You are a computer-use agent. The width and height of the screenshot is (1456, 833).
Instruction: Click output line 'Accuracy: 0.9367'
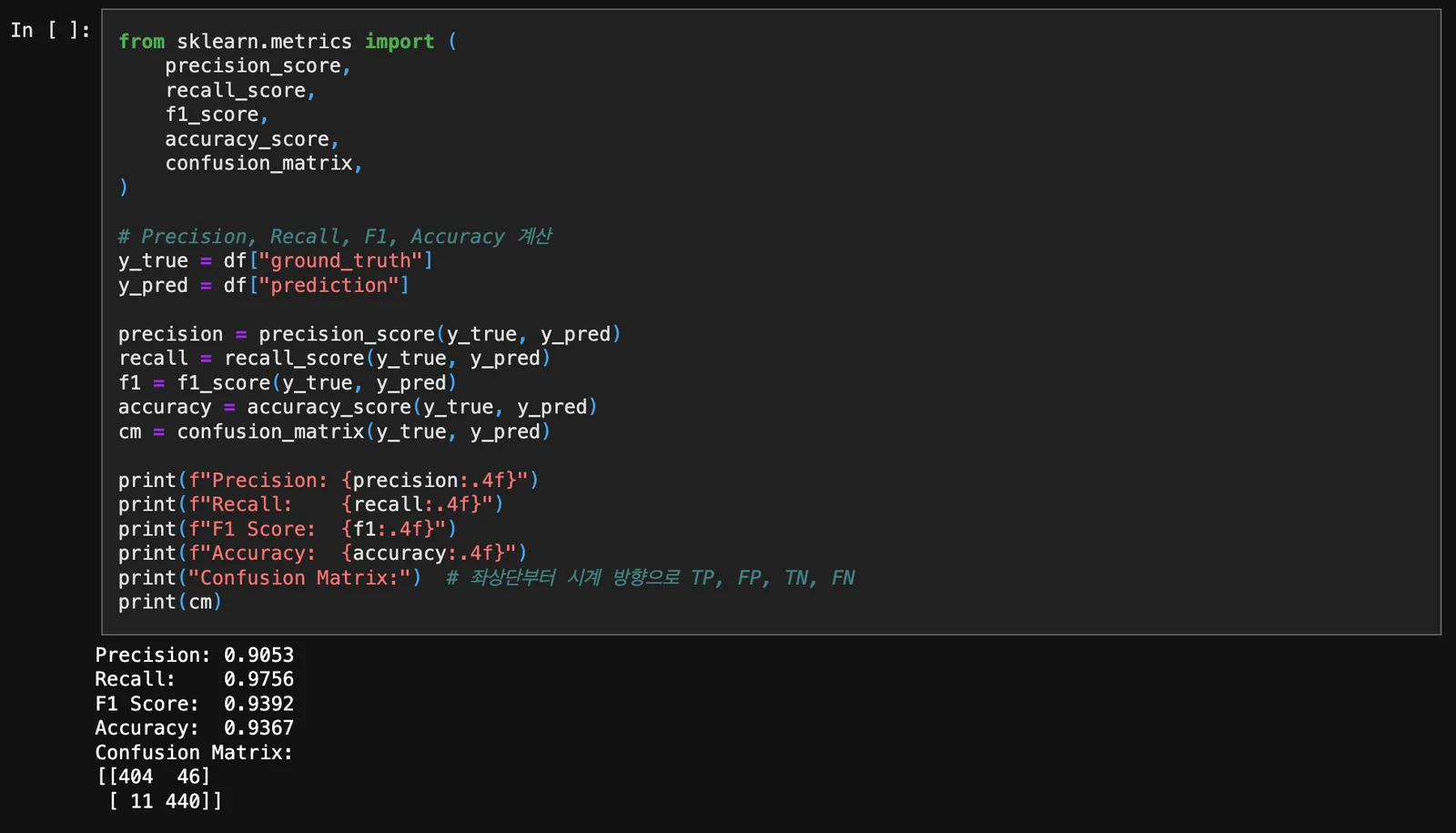pyautogui.click(x=195, y=727)
